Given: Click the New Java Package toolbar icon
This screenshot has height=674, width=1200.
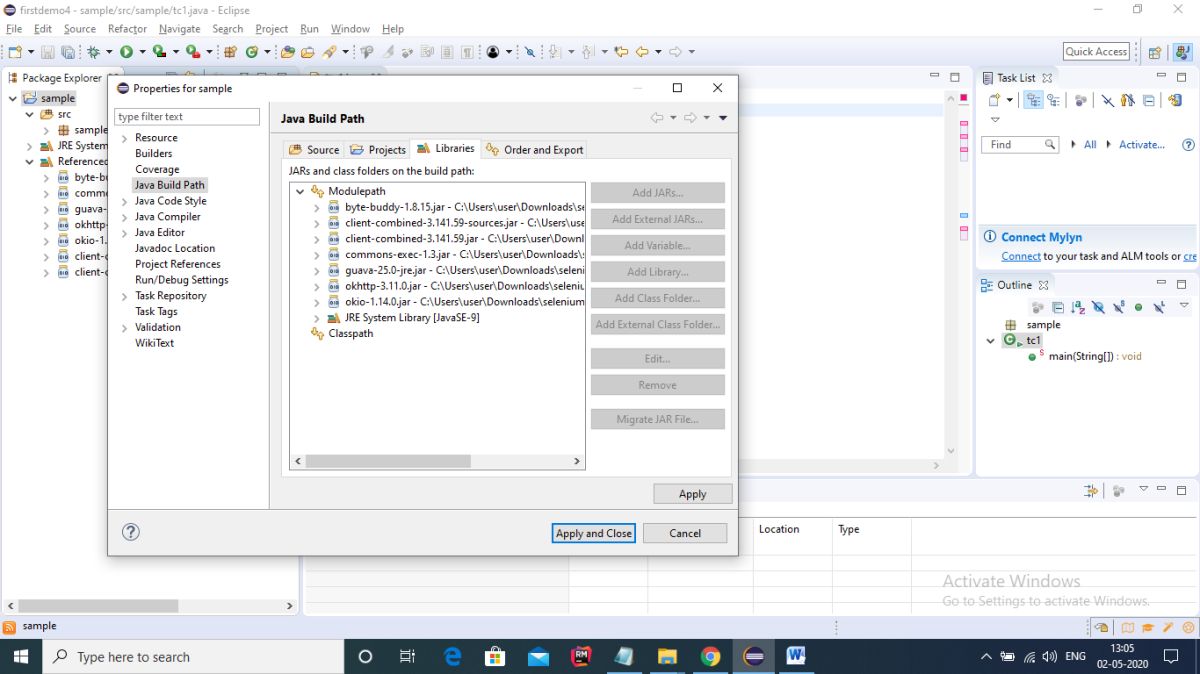Looking at the screenshot, I should click(230, 52).
